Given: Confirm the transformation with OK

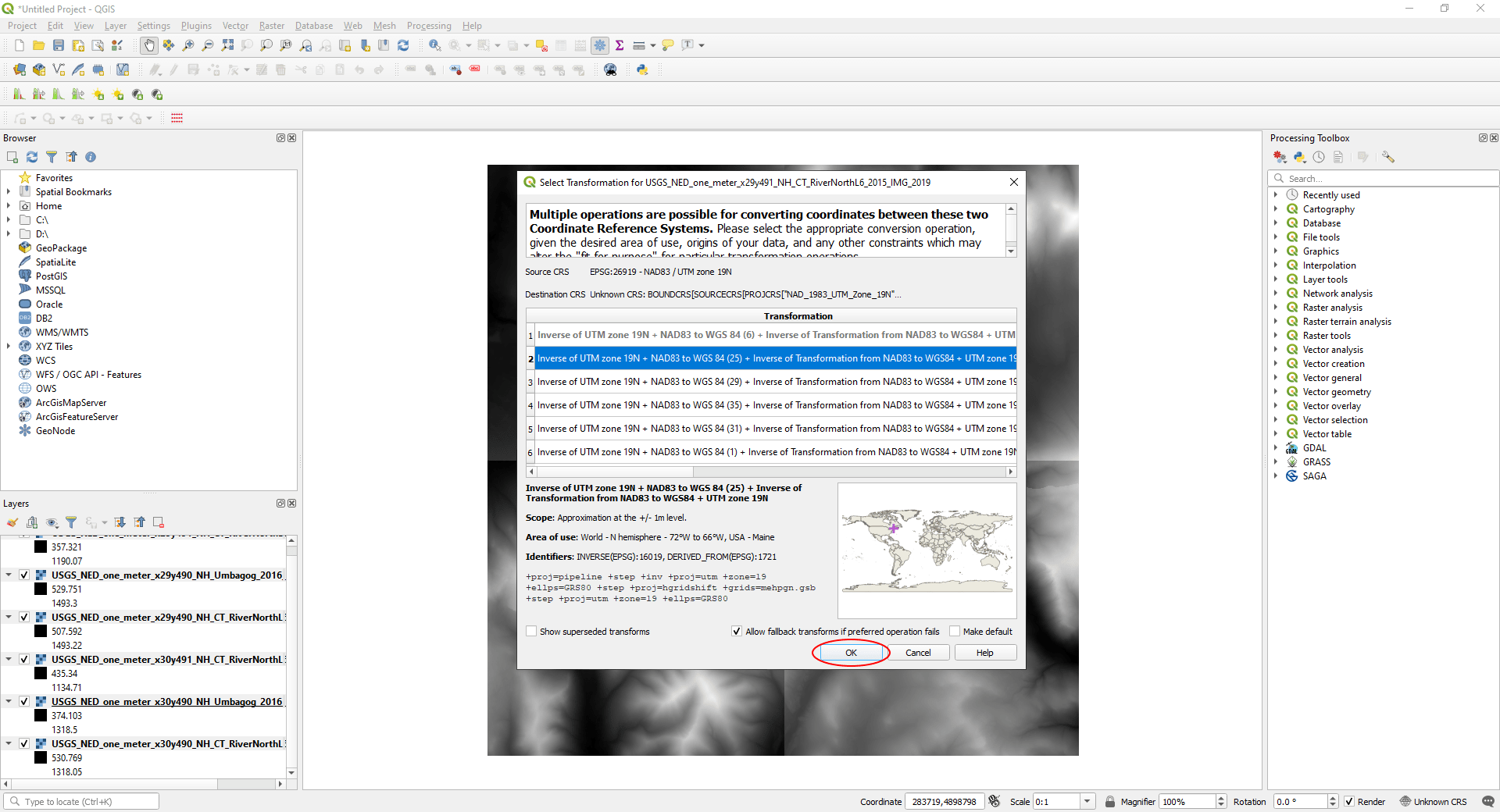Looking at the screenshot, I should (851, 653).
